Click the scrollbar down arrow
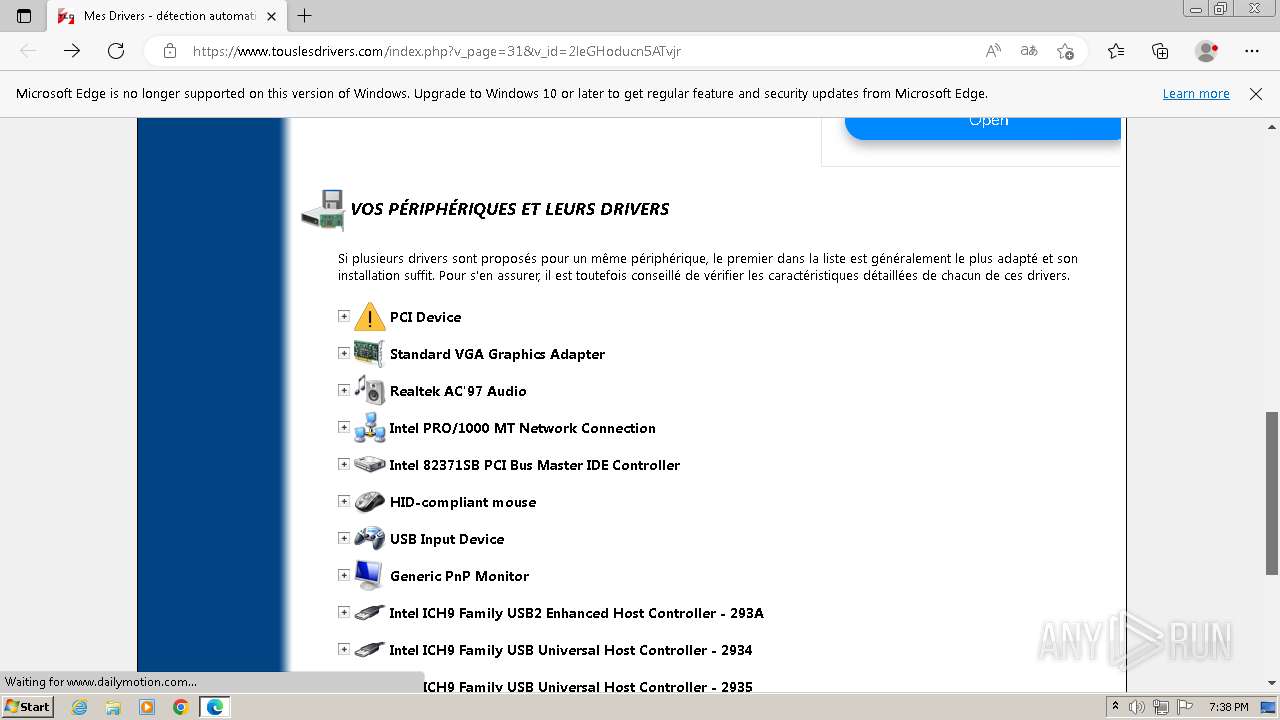This screenshot has height=720, width=1280. (1272, 683)
